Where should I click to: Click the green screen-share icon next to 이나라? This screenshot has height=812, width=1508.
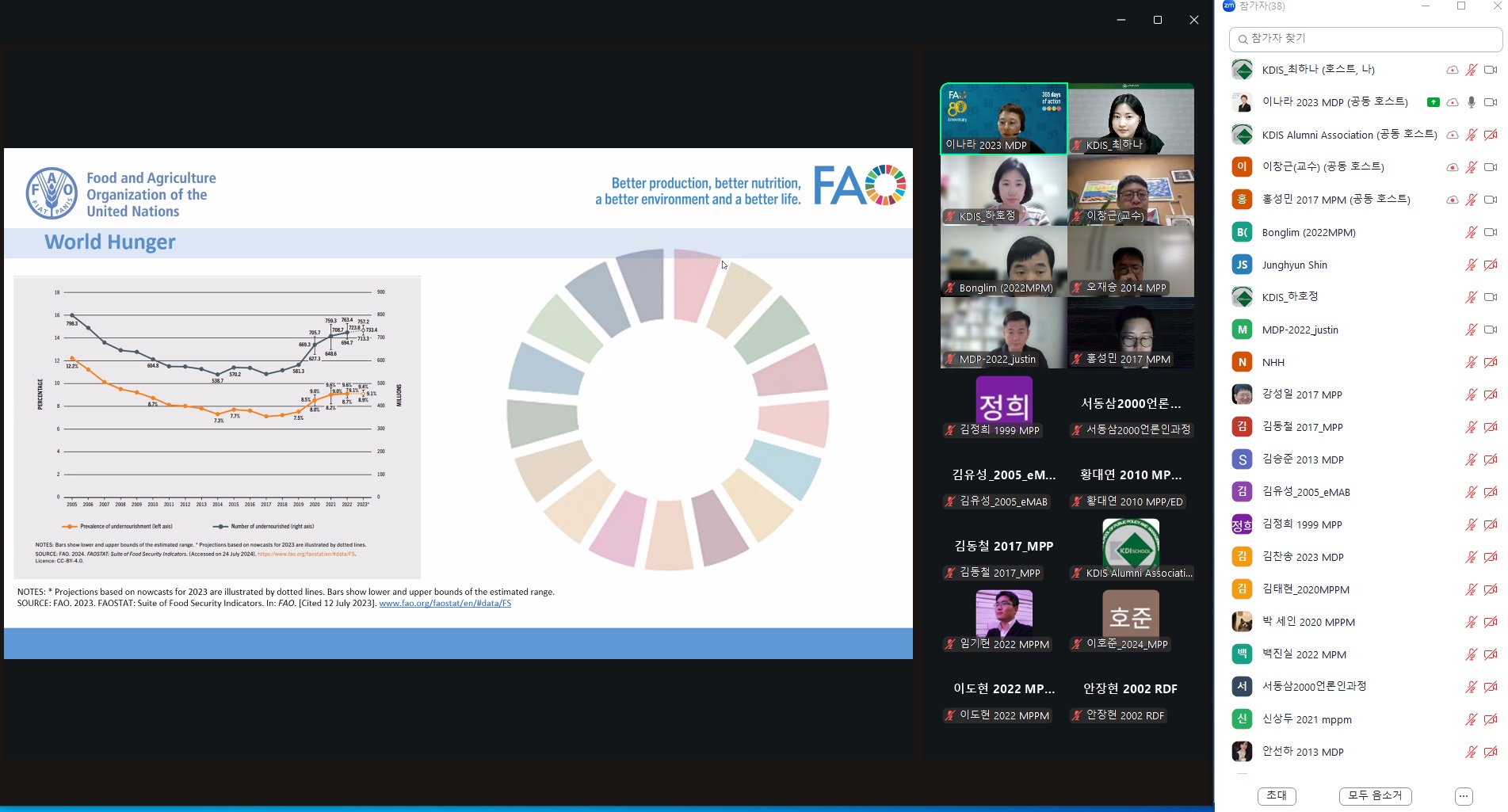[x=1433, y=102]
